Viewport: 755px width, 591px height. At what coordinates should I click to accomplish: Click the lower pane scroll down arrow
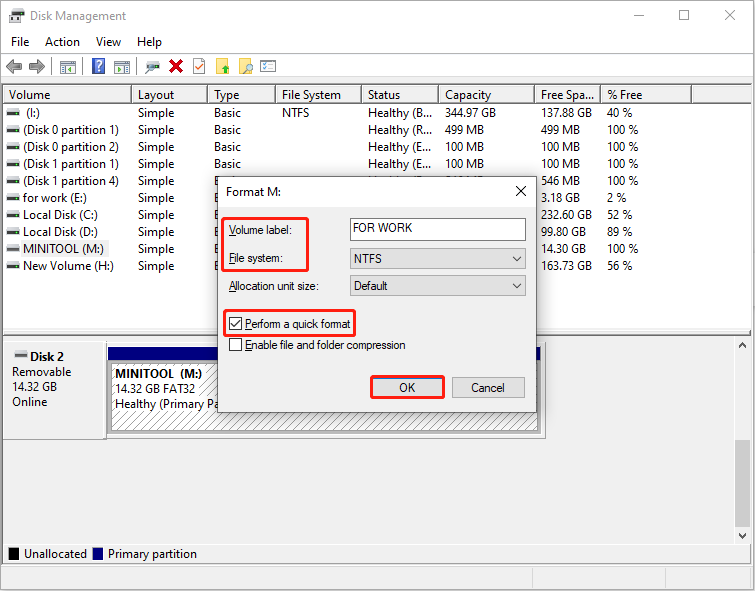742,536
